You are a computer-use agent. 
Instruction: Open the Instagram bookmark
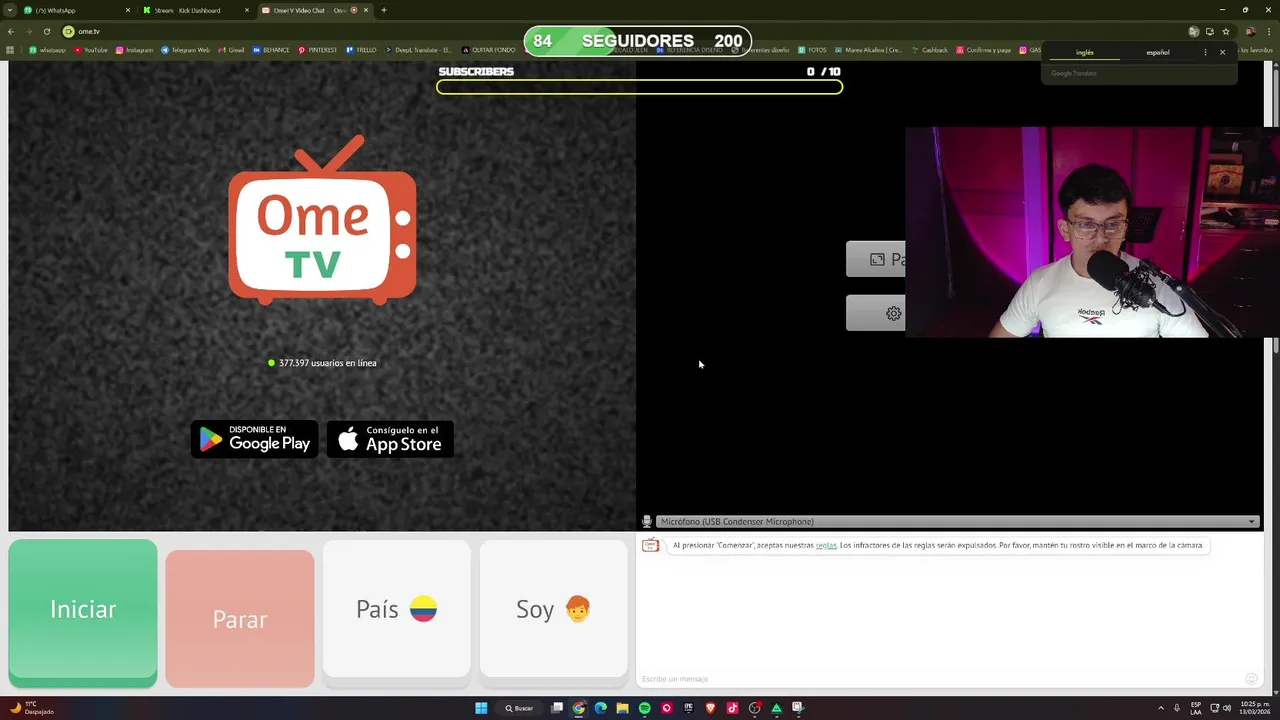point(135,50)
